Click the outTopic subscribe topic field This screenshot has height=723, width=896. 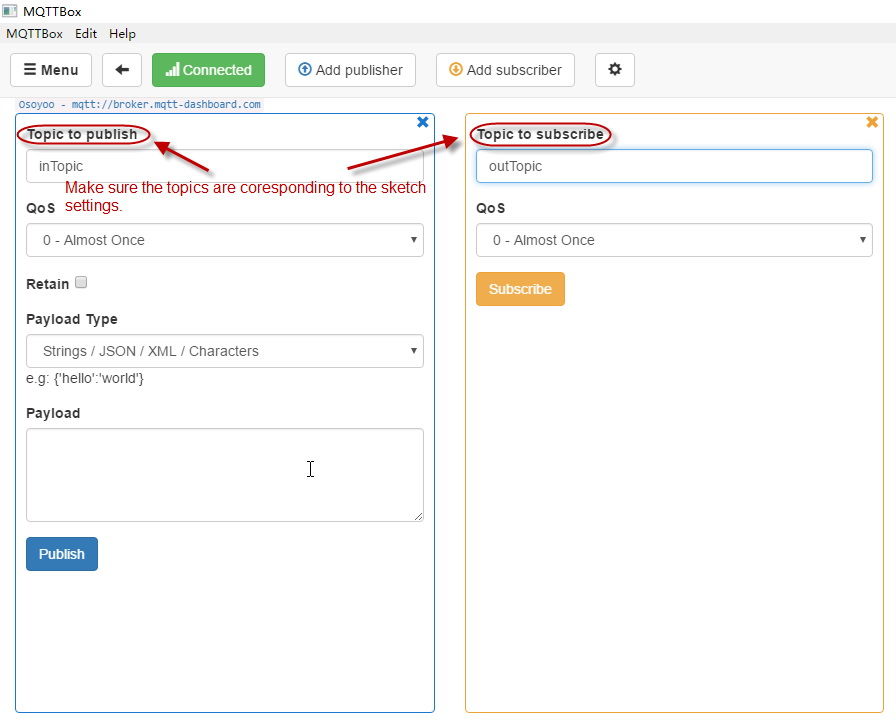point(674,166)
